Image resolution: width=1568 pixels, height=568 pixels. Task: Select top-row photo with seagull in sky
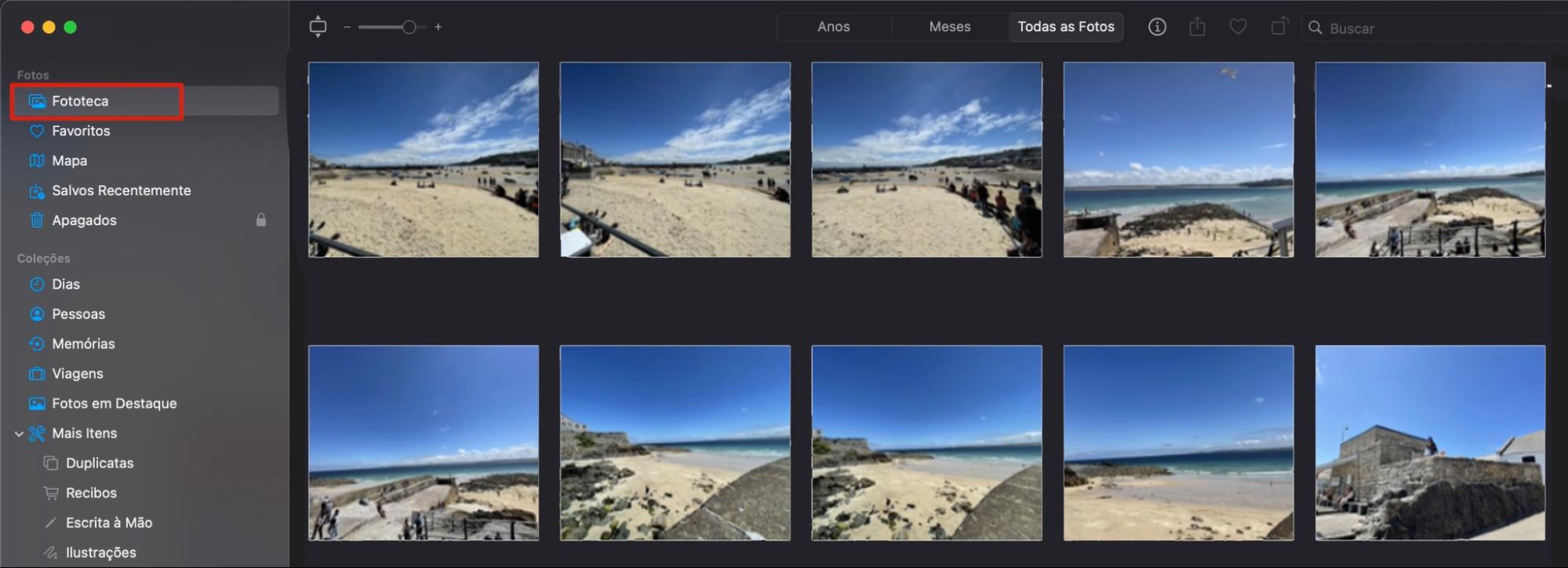tap(1179, 159)
